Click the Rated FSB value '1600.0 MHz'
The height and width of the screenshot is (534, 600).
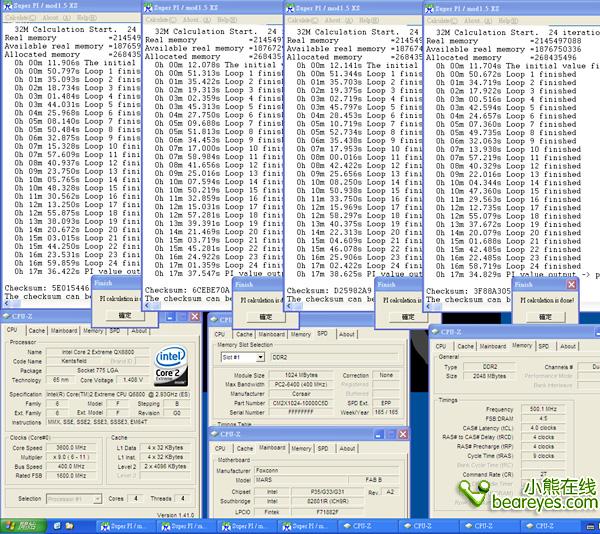click(71, 476)
